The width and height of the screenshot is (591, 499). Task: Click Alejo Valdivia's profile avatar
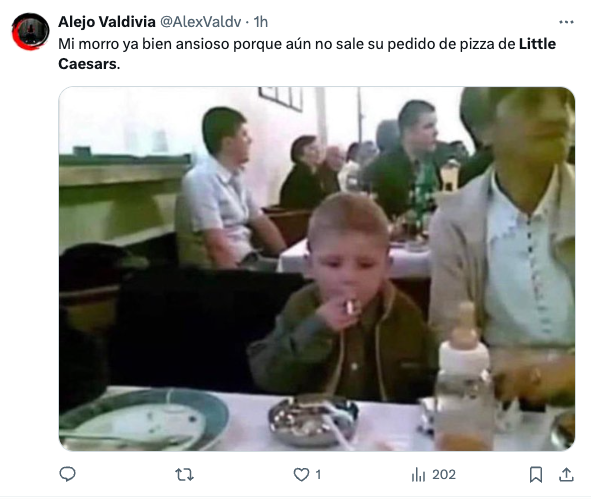point(31,32)
